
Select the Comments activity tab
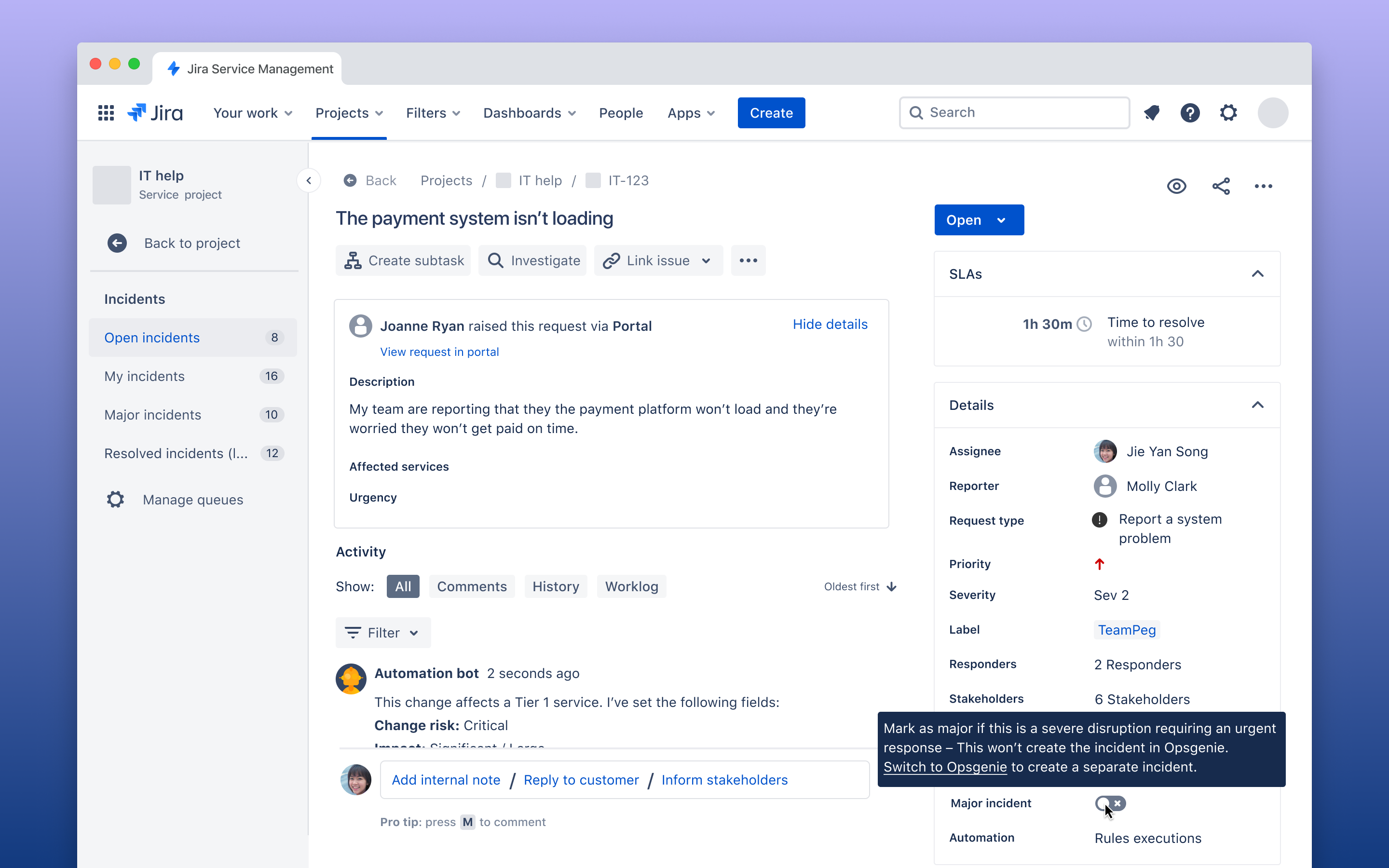click(x=471, y=586)
